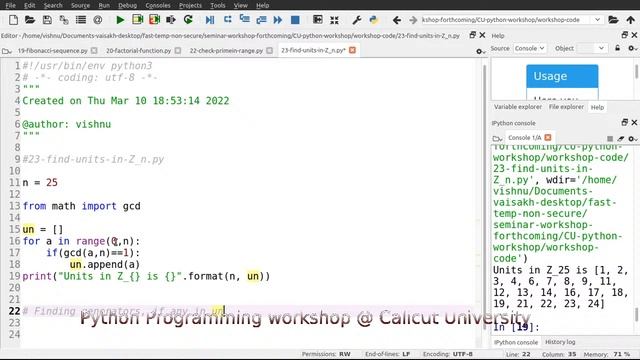Close the 20-factorial-function.py tab
640x360 pixels.
click(178, 51)
